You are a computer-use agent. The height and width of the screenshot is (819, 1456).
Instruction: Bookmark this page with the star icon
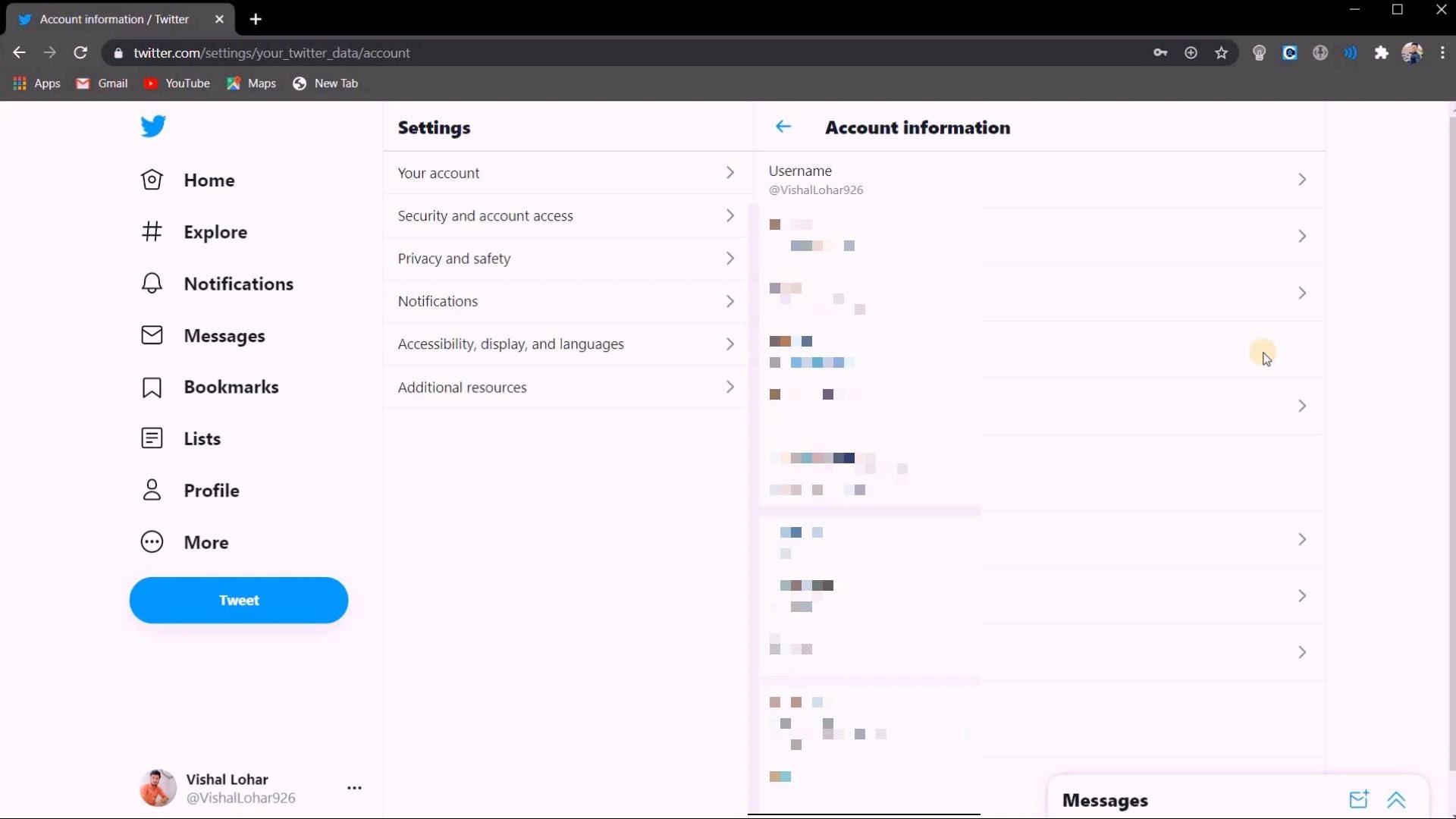[1221, 53]
